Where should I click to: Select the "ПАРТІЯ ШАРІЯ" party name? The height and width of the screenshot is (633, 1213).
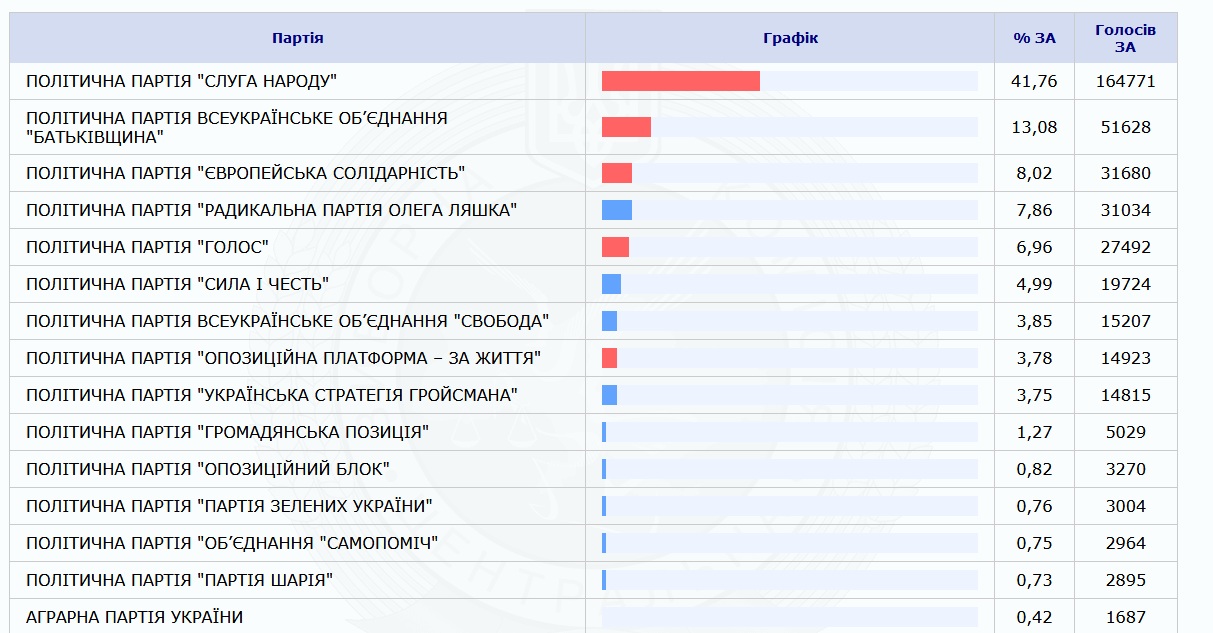[179, 580]
